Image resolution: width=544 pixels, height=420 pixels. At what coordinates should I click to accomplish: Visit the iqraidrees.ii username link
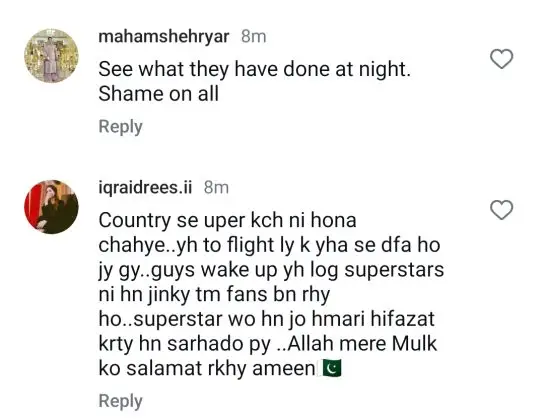pyautogui.click(x=145, y=188)
